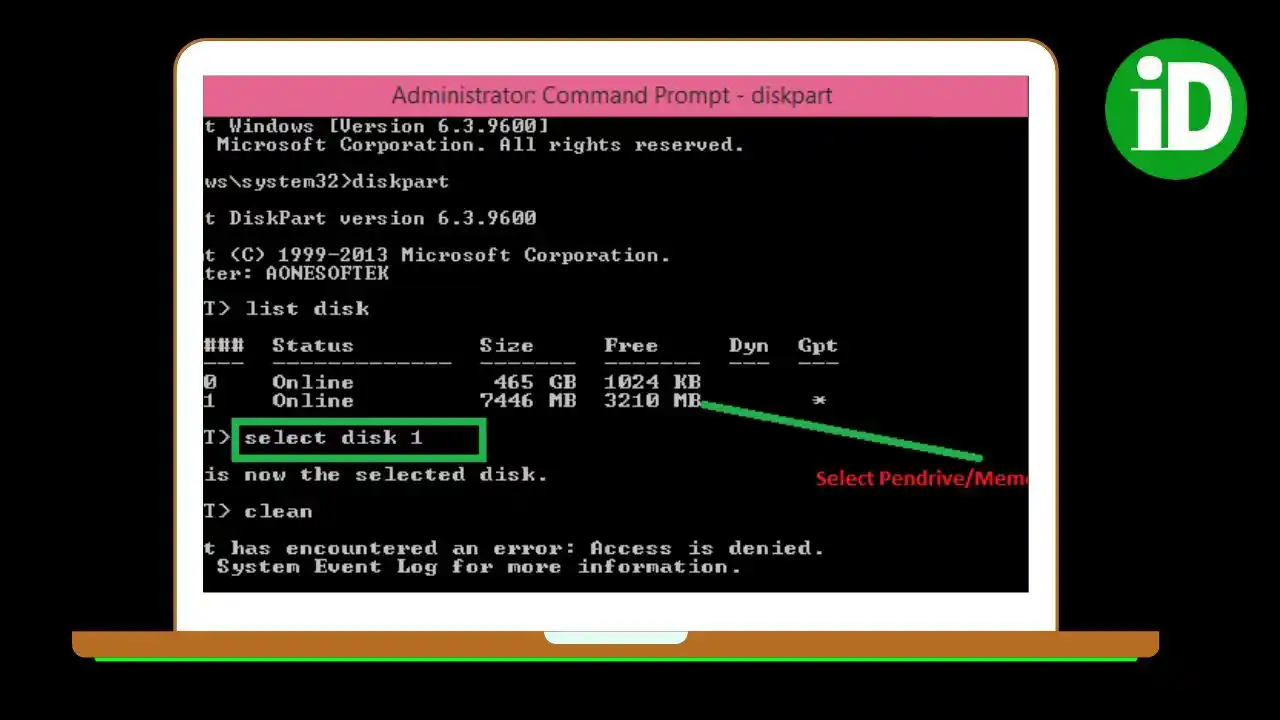Viewport: 1280px width, 720px height.
Task: Click the Dyn column header
Action: [749, 346]
